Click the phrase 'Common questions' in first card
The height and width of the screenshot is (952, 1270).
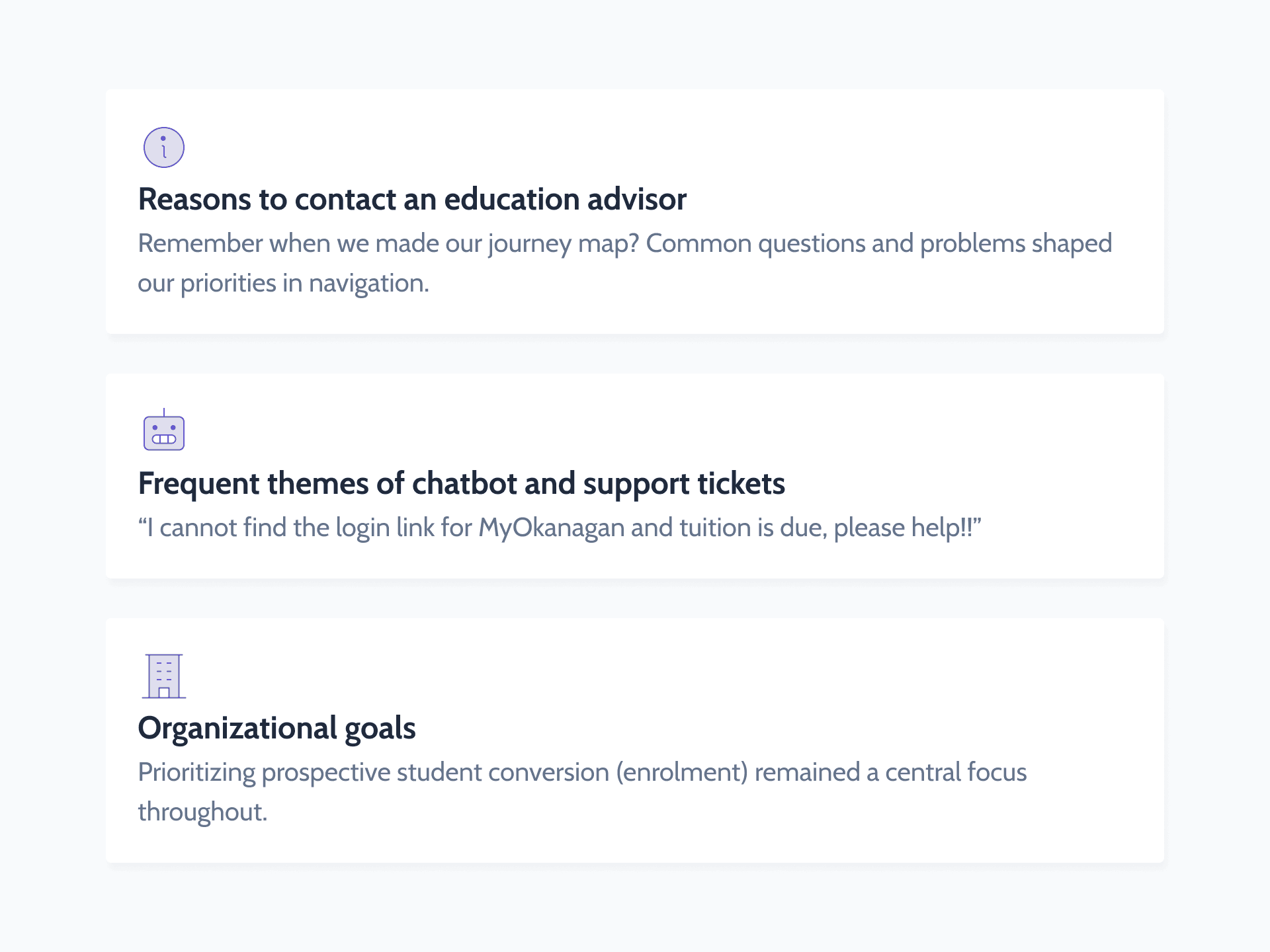point(755,243)
